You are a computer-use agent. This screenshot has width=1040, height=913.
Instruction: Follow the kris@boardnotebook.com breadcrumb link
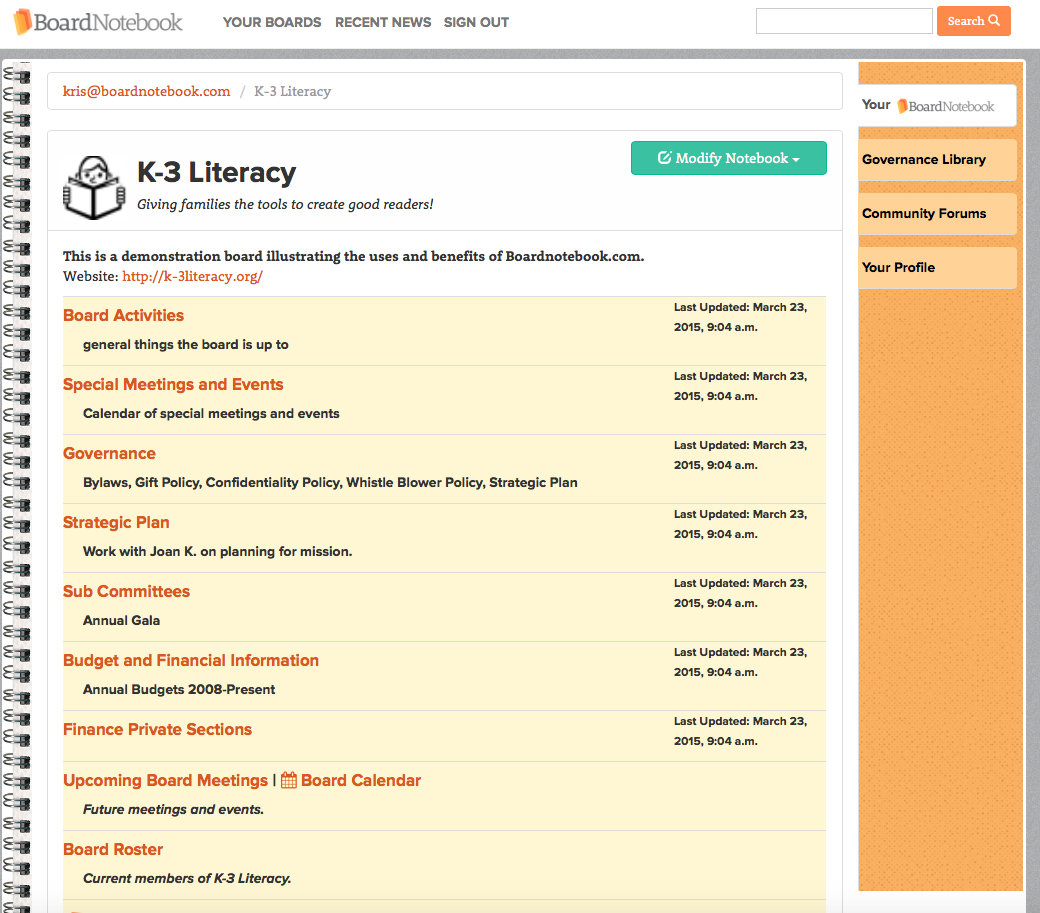147,91
